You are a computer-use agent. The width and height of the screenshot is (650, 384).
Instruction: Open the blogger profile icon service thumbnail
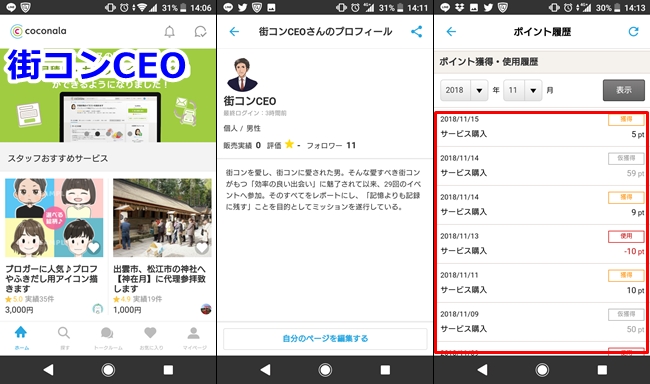54,218
